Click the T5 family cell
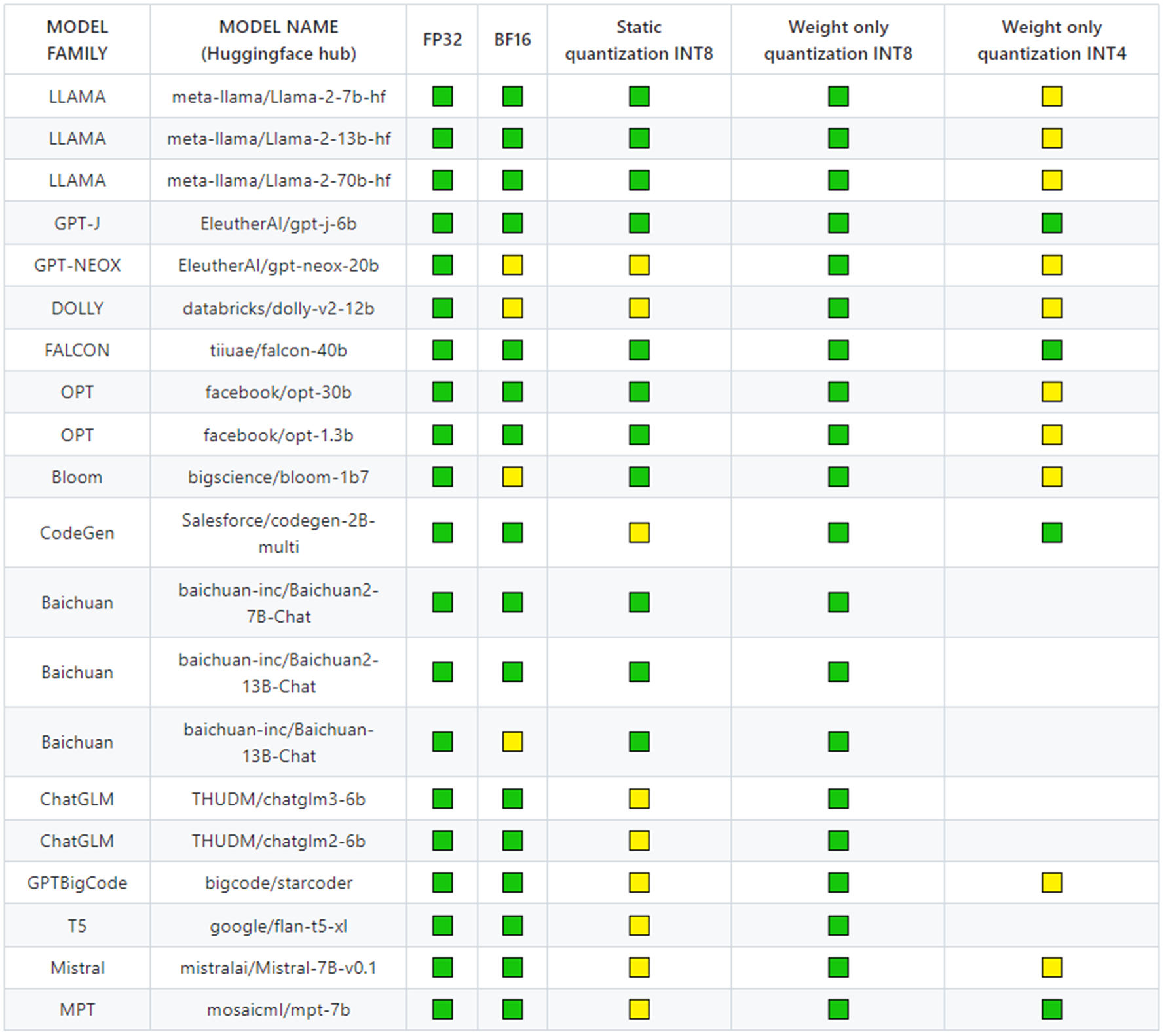This screenshot has width=1166, height=1036. pyautogui.click(x=77, y=926)
